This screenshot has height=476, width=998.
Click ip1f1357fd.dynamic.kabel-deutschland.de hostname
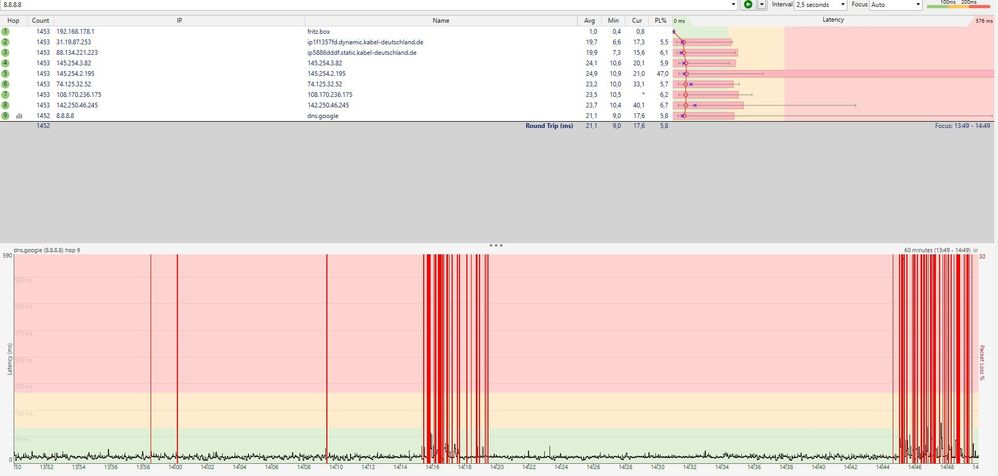(x=365, y=42)
